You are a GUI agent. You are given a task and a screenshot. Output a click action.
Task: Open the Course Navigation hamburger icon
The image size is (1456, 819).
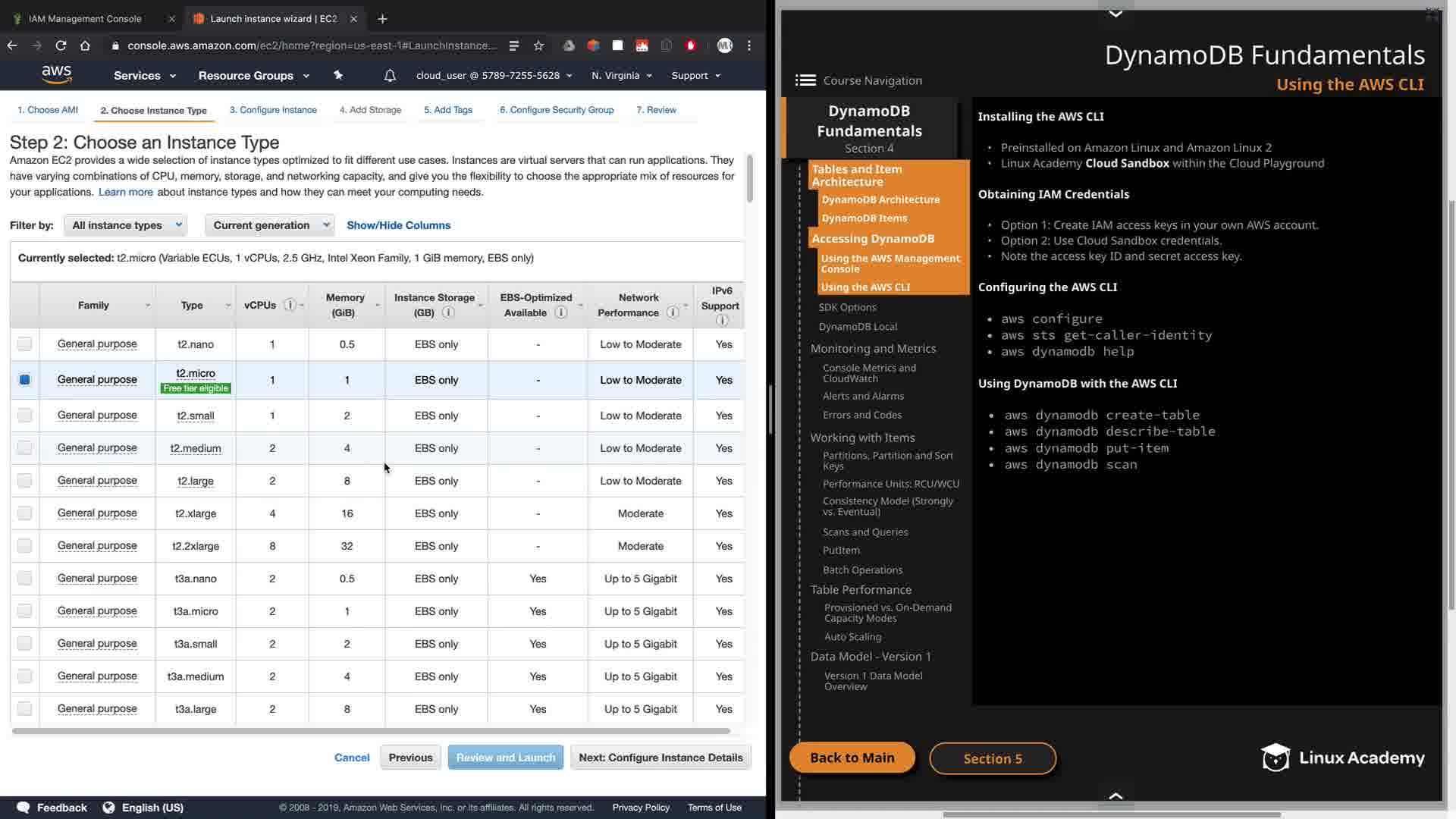[x=805, y=80]
